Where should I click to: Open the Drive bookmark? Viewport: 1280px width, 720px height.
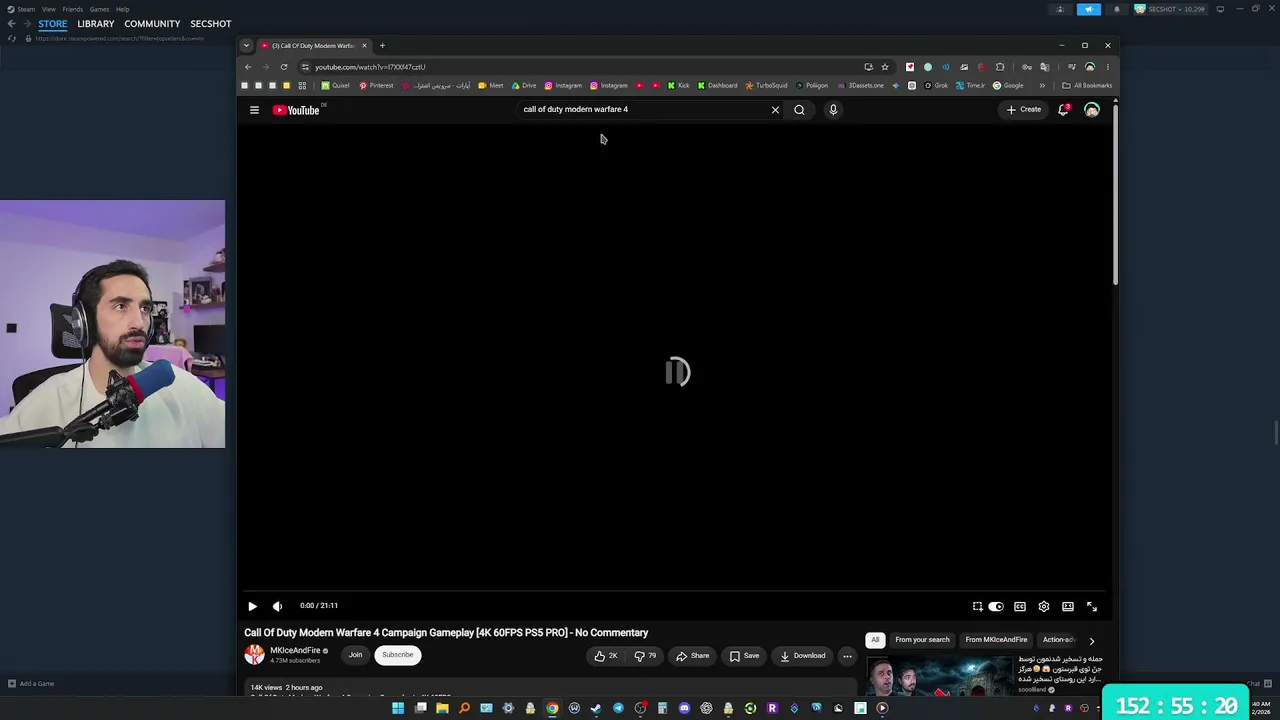point(525,86)
